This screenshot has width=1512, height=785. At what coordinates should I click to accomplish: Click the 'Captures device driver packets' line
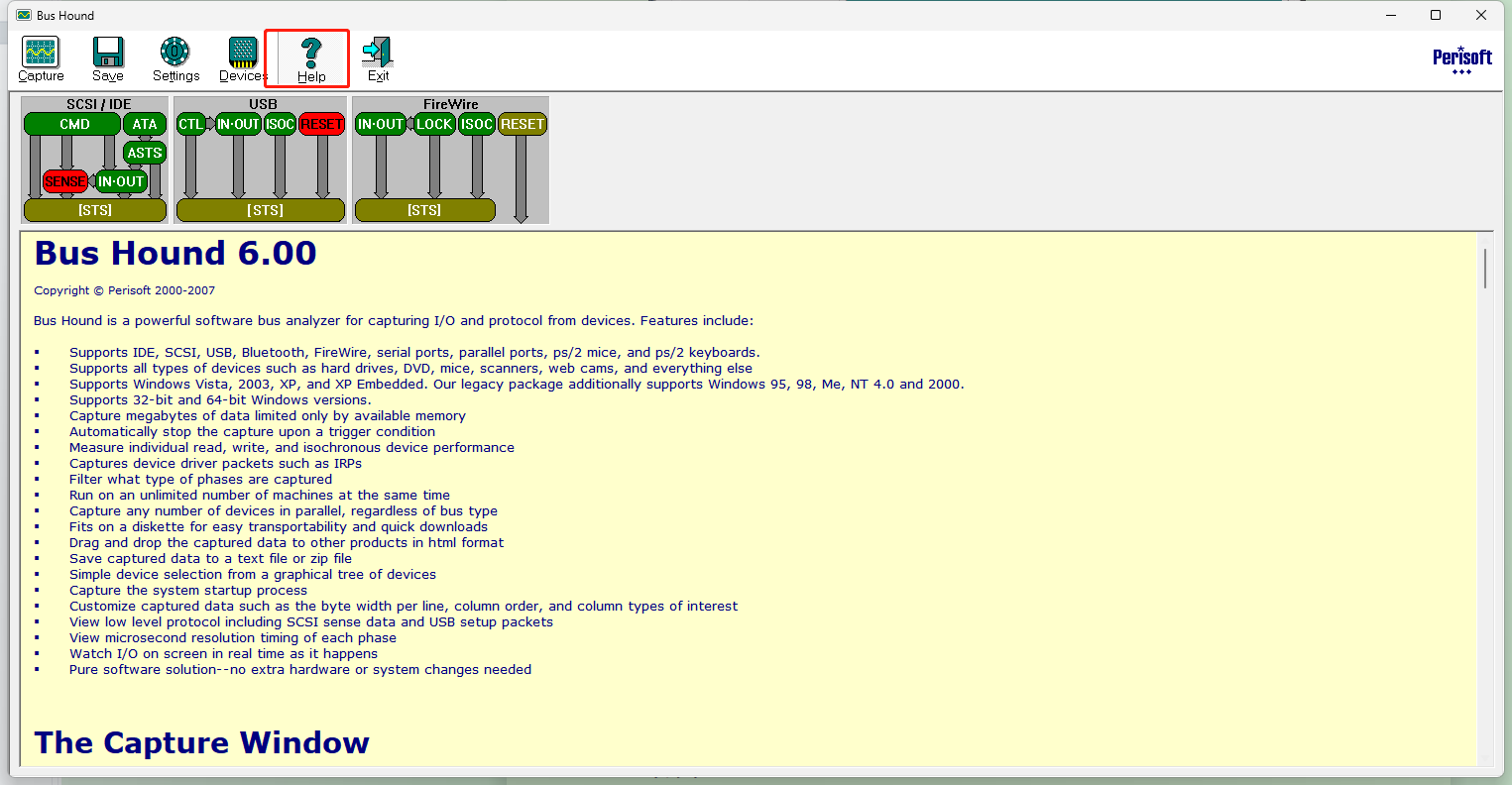(215, 463)
